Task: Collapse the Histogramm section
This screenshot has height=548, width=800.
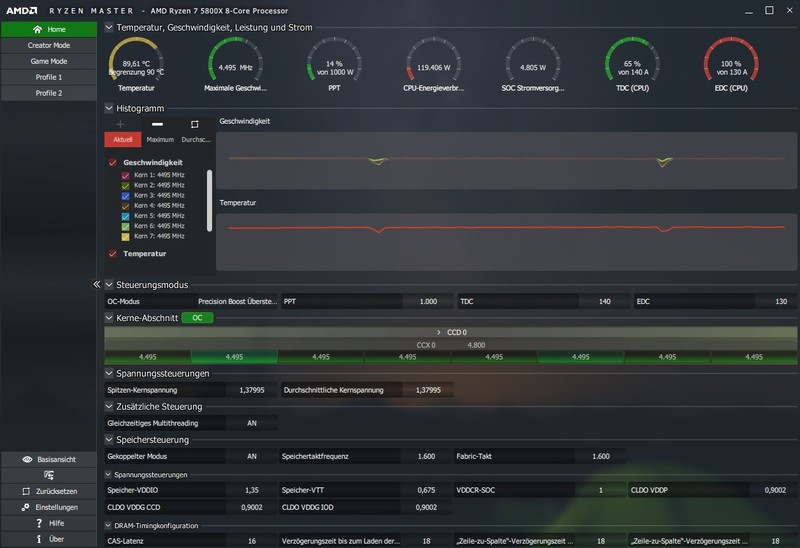Action: (x=109, y=108)
